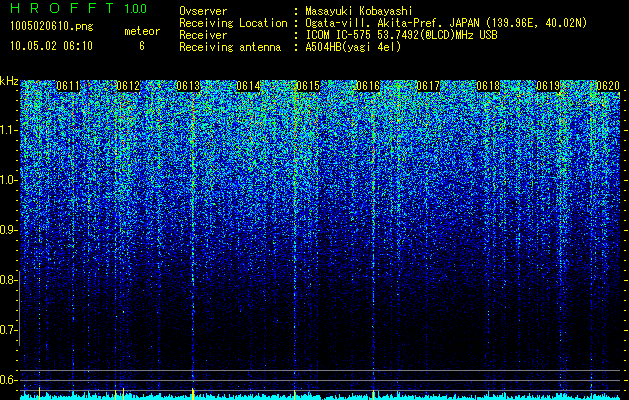Click the 0619 time marker
Image resolution: width=629 pixels, height=400 pixels.
point(548,86)
